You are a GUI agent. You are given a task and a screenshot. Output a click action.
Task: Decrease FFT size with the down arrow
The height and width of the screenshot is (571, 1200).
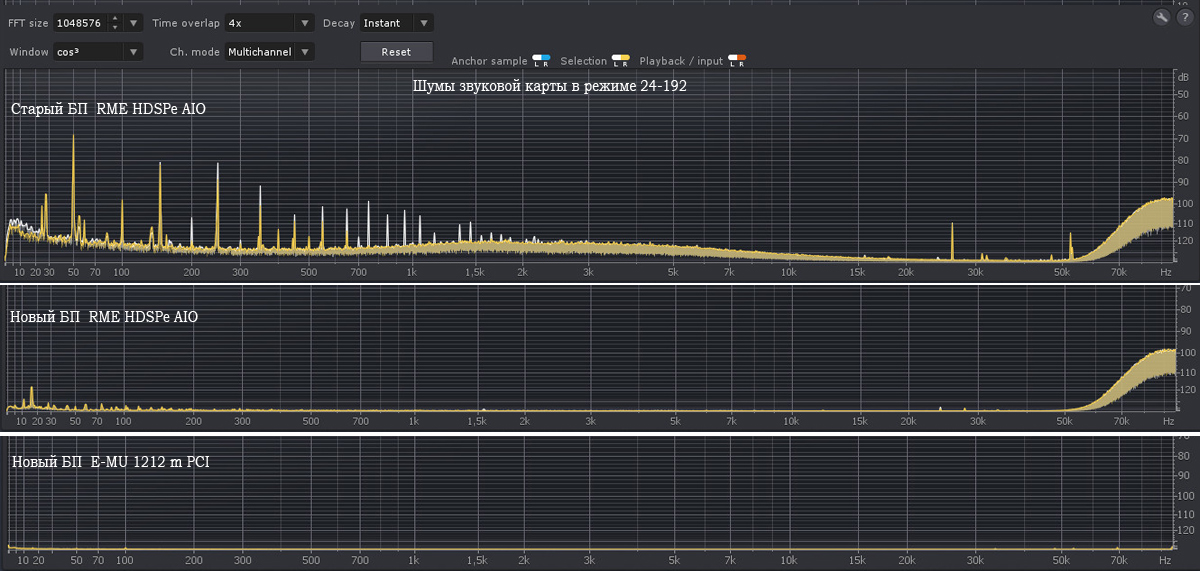115,26
